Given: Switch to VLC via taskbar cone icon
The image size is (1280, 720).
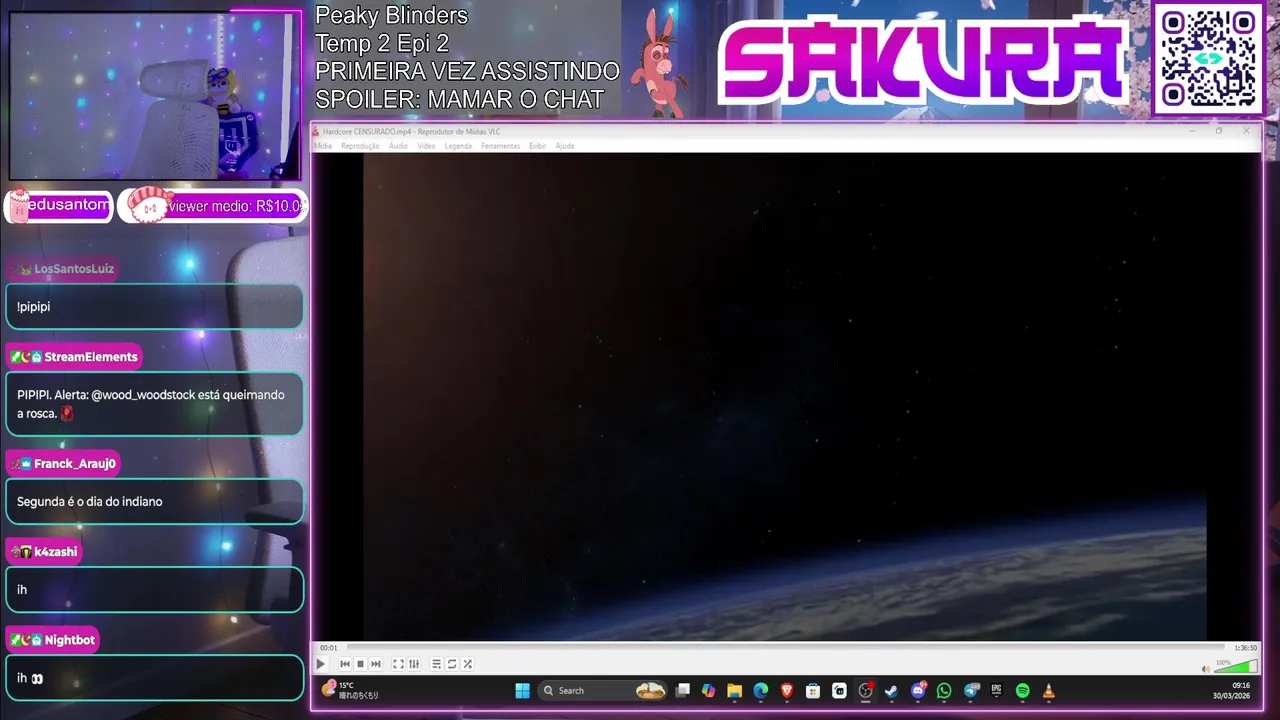Looking at the screenshot, I should 1048,690.
